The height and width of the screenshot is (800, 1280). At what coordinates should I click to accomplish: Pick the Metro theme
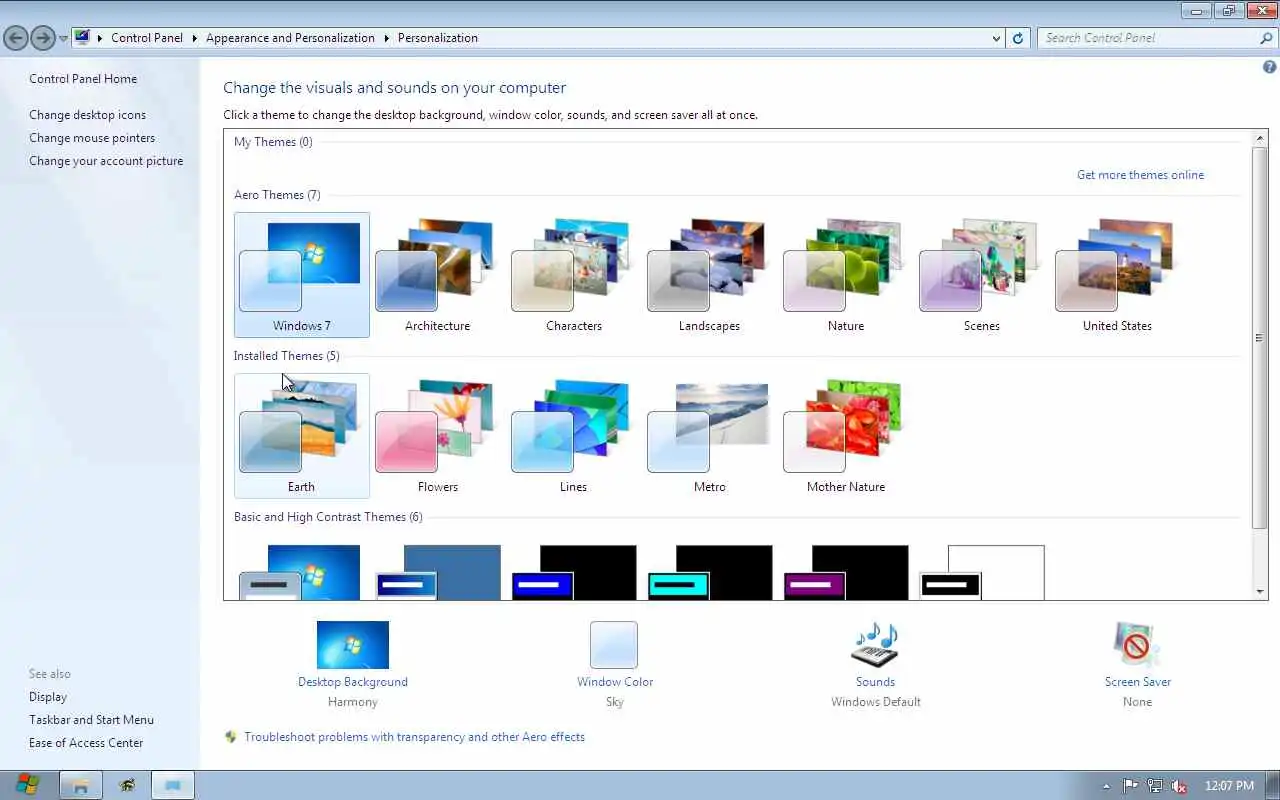[x=709, y=435]
